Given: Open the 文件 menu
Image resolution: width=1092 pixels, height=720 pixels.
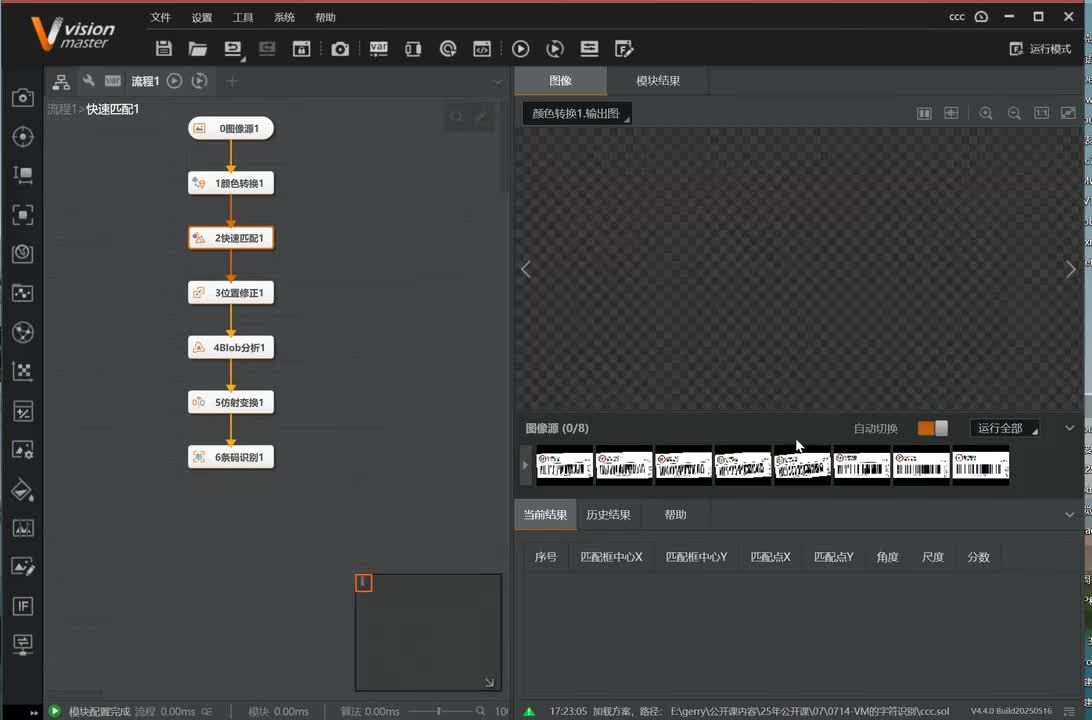Looking at the screenshot, I should 160,17.
